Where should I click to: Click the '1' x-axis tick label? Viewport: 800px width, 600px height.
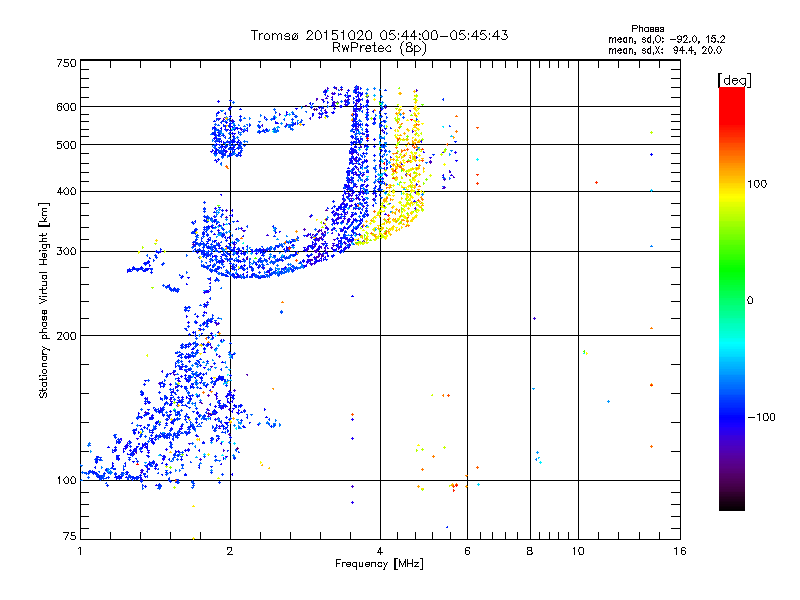[x=80, y=551]
